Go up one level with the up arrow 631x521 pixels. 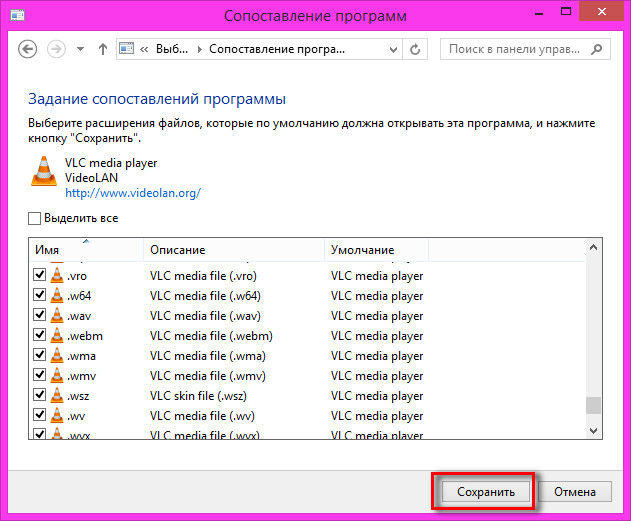click(103, 49)
